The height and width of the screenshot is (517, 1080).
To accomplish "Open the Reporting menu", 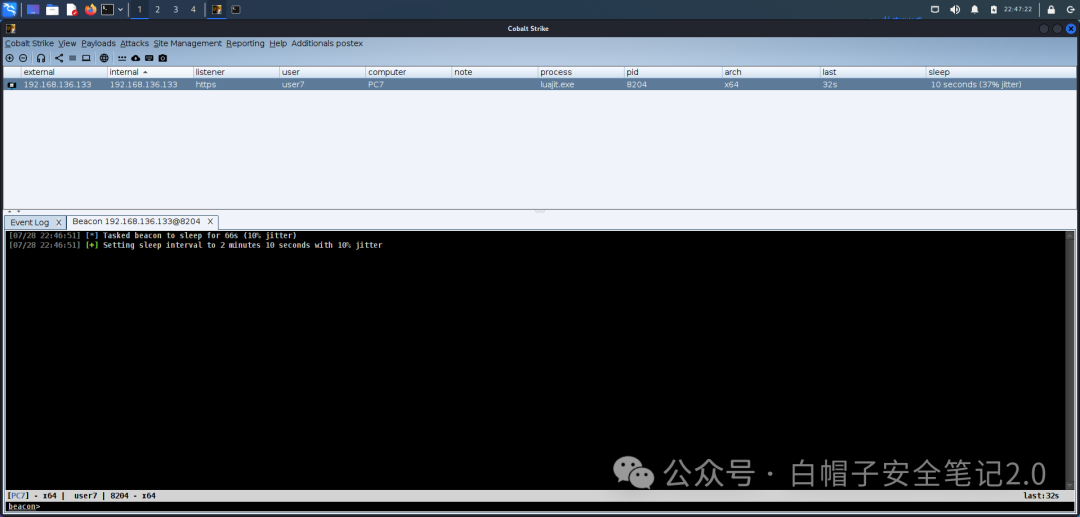I will tap(245, 43).
